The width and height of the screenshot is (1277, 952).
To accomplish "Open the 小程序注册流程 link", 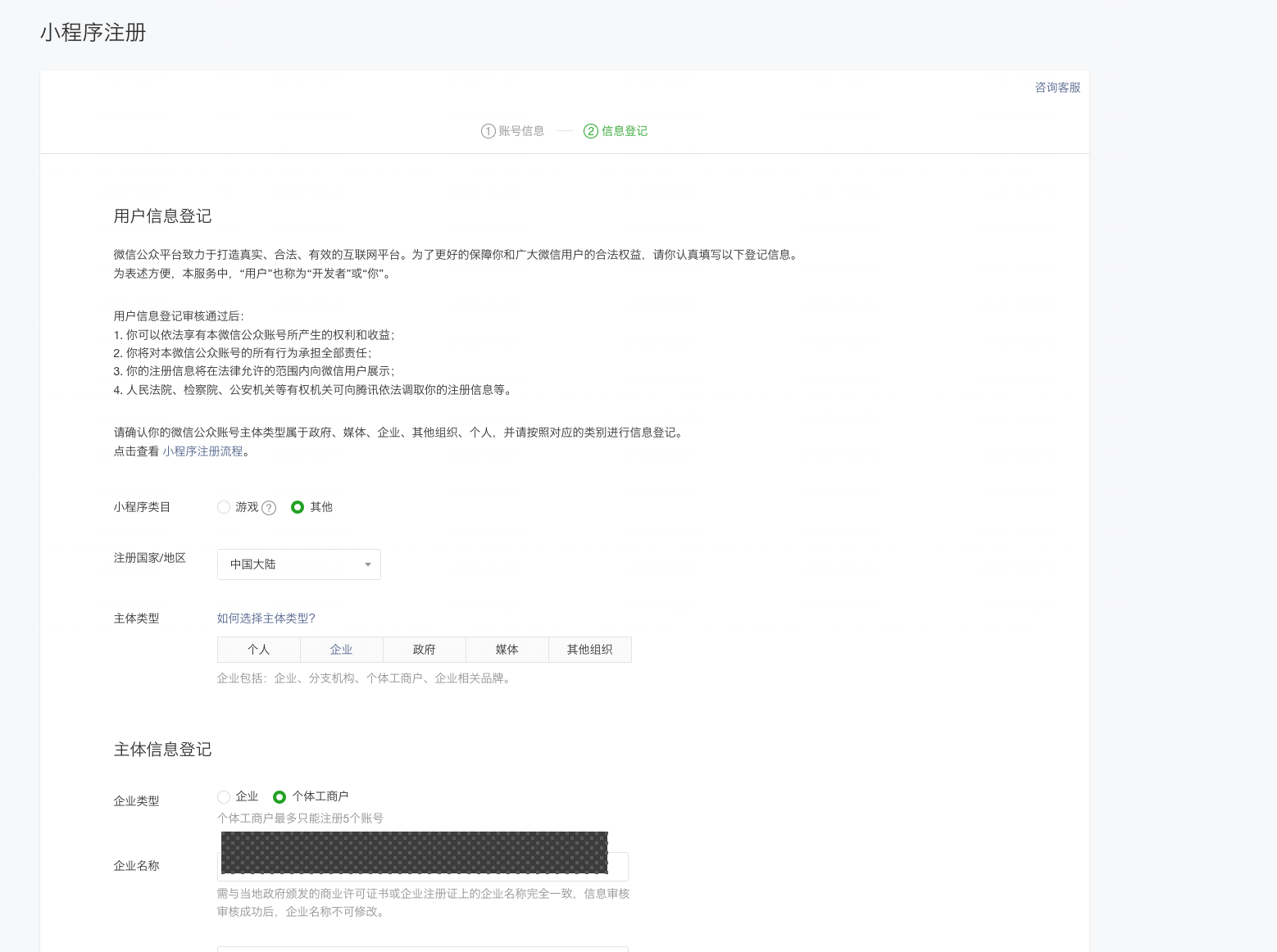I will pyautogui.click(x=204, y=451).
